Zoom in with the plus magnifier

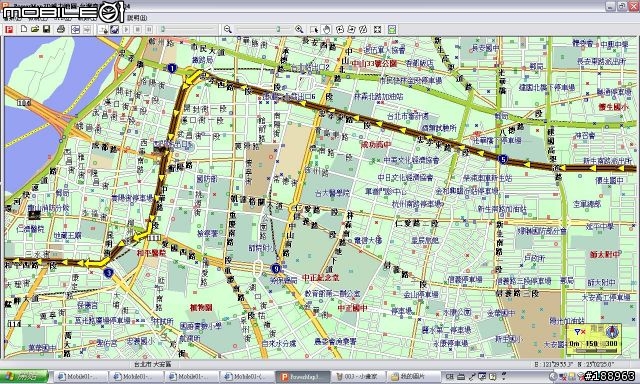(299, 29)
